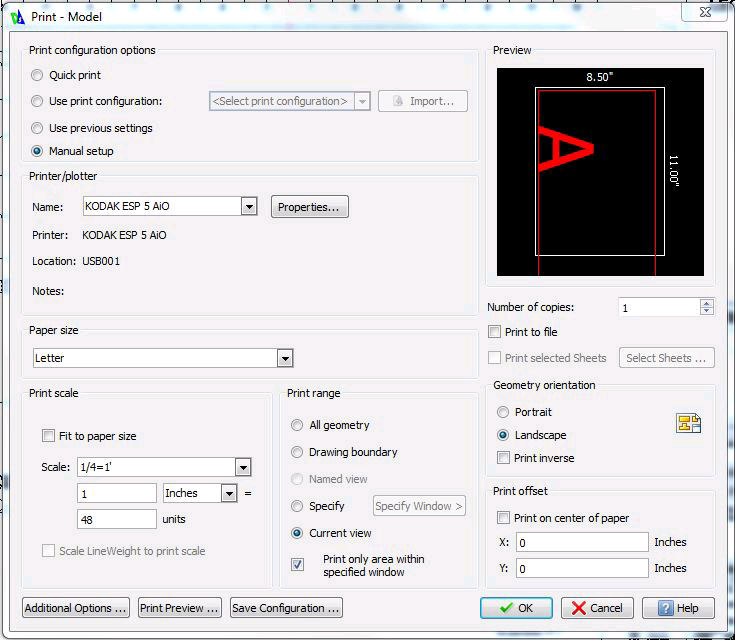Viewport: 735px width, 640px height.
Task: Click the printer Properties button
Action: click(x=309, y=207)
